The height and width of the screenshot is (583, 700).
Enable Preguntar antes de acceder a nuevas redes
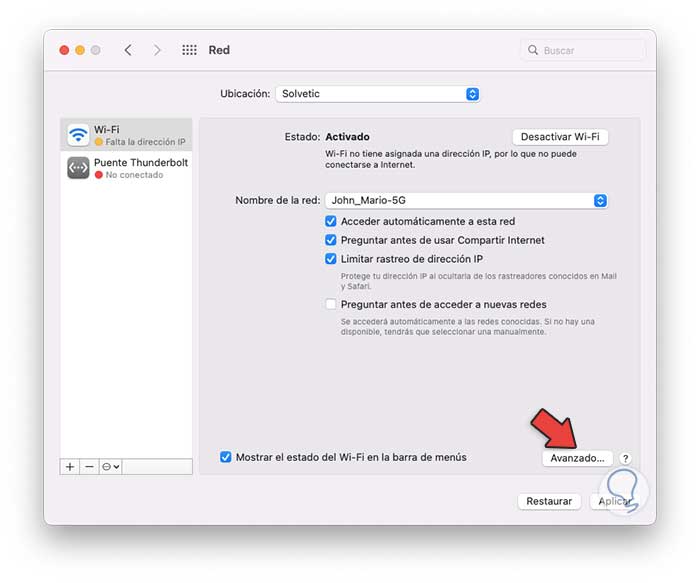(x=330, y=304)
